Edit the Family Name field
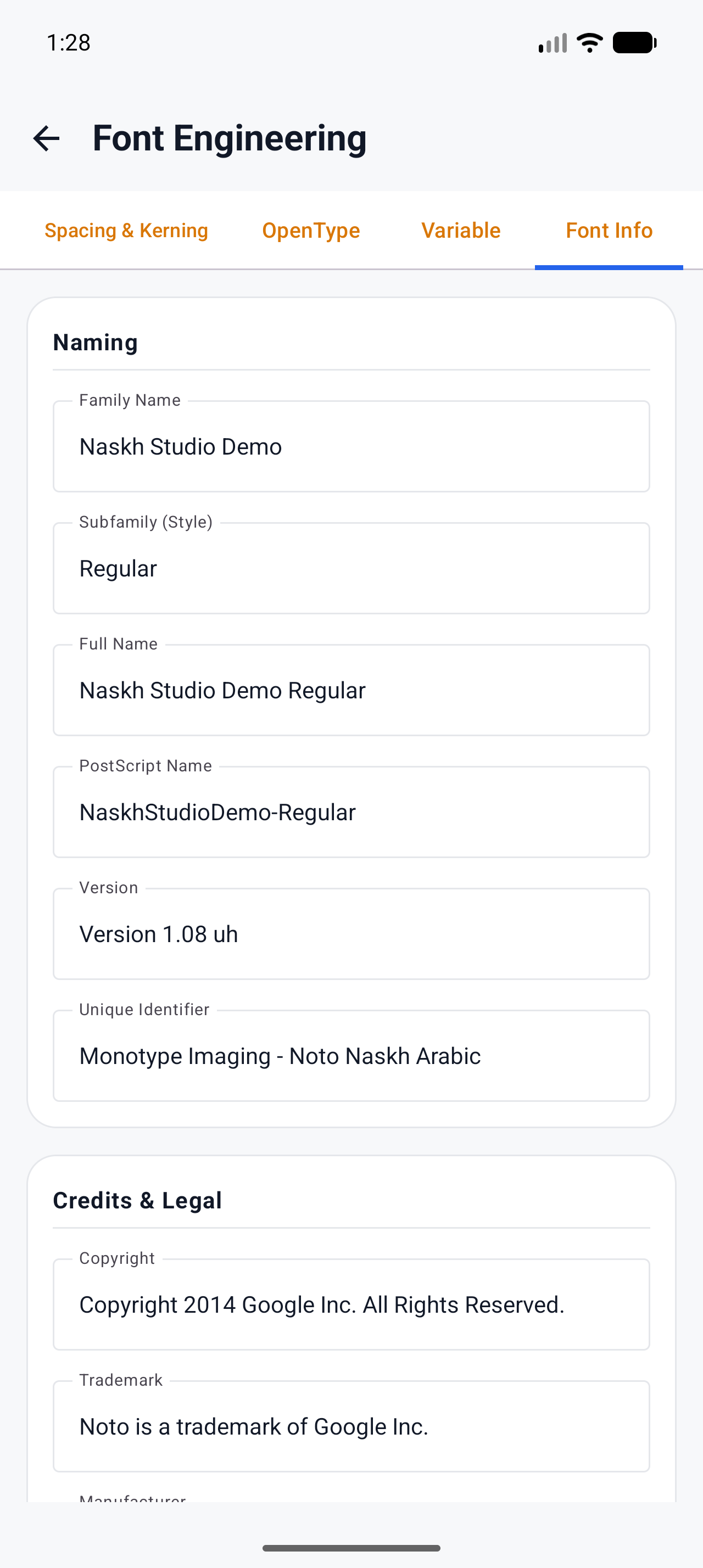 pos(351,446)
